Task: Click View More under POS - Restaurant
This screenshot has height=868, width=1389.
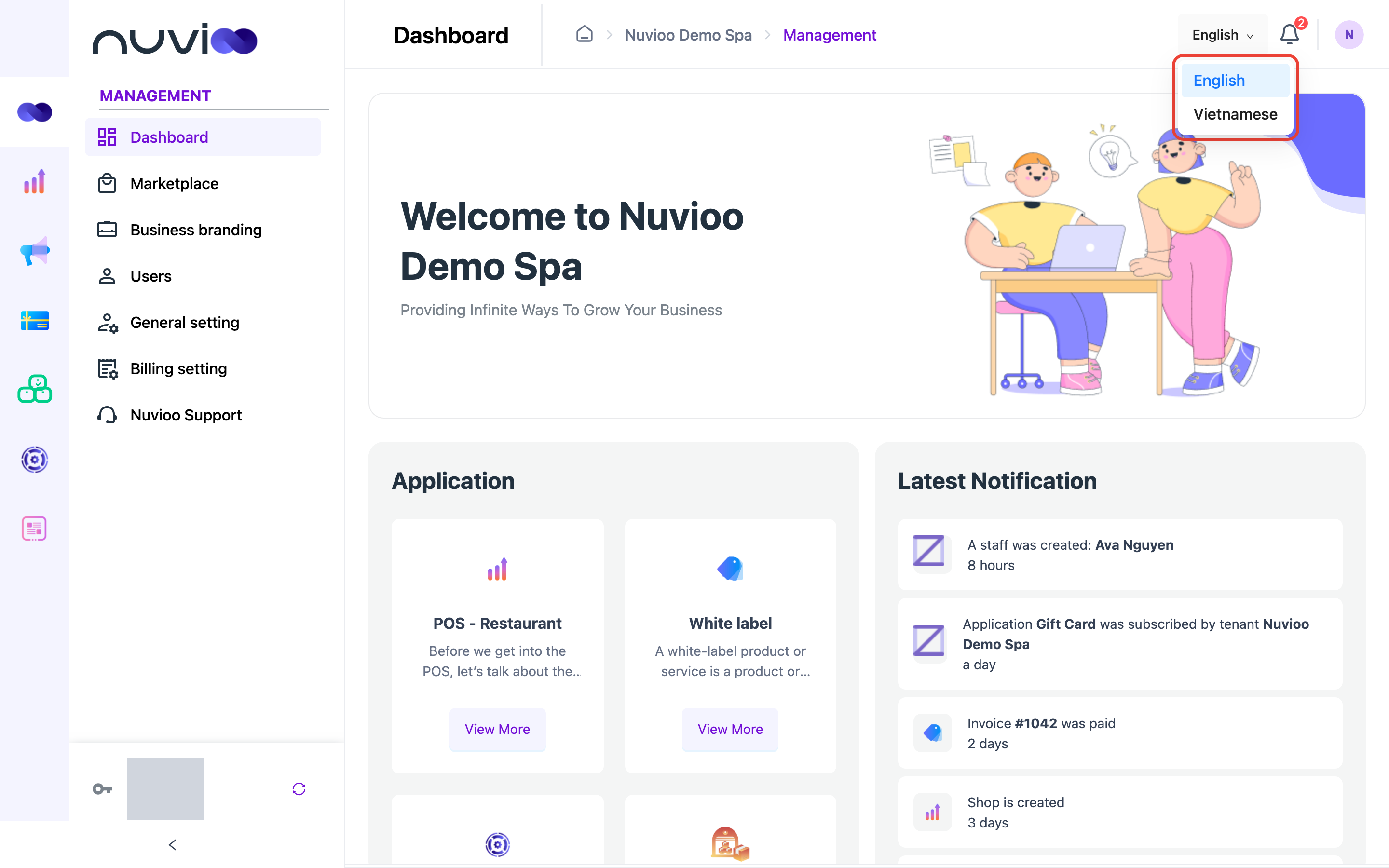Action: click(x=497, y=729)
